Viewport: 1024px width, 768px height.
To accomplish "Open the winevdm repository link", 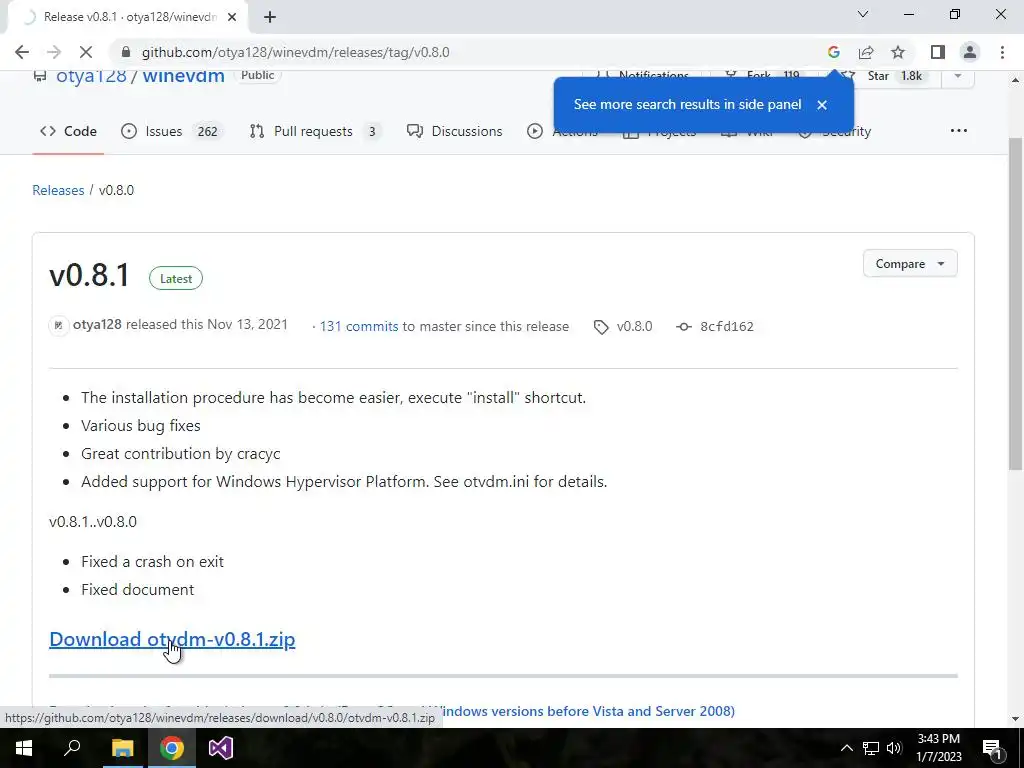I will coord(184,76).
